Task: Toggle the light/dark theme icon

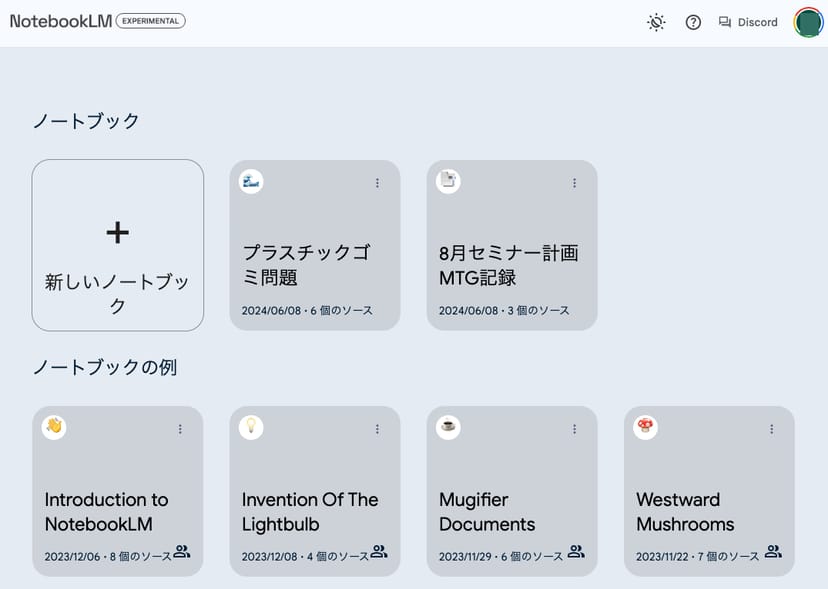Action: (x=656, y=22)
